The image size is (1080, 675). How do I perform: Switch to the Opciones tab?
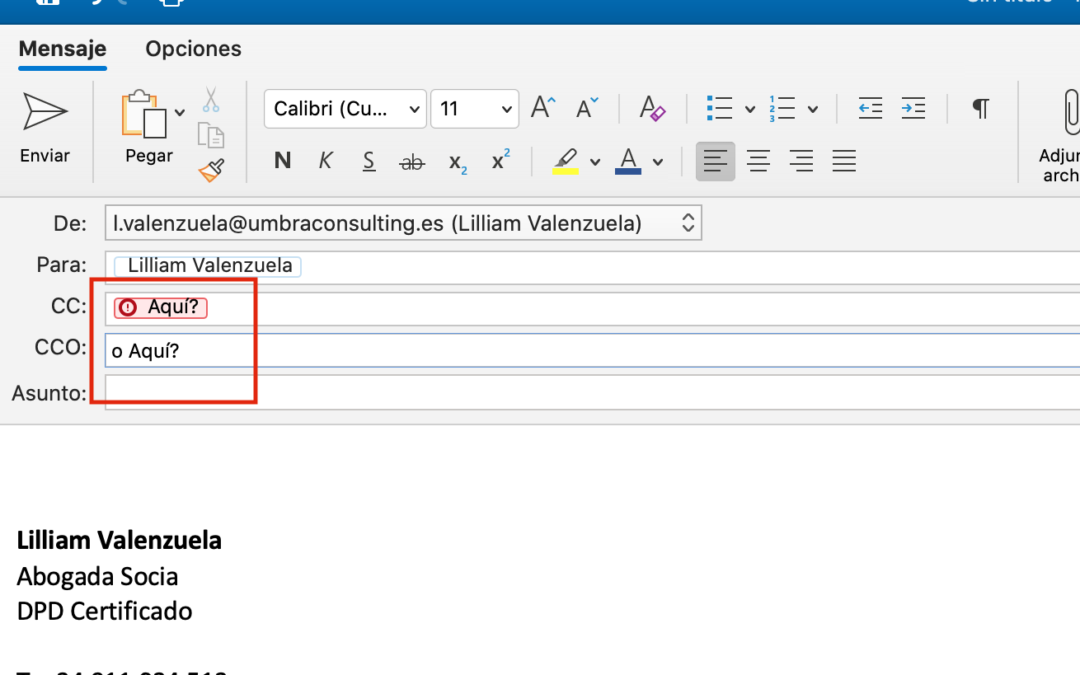pyautogui.click(x=193, y=49)
